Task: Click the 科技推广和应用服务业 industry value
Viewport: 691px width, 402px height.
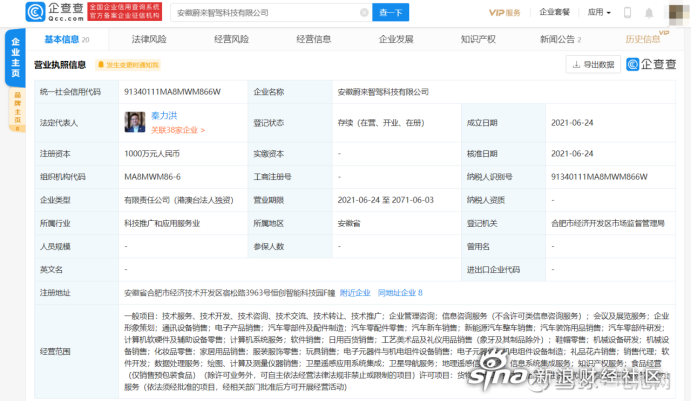Action: tap(162, 223)
